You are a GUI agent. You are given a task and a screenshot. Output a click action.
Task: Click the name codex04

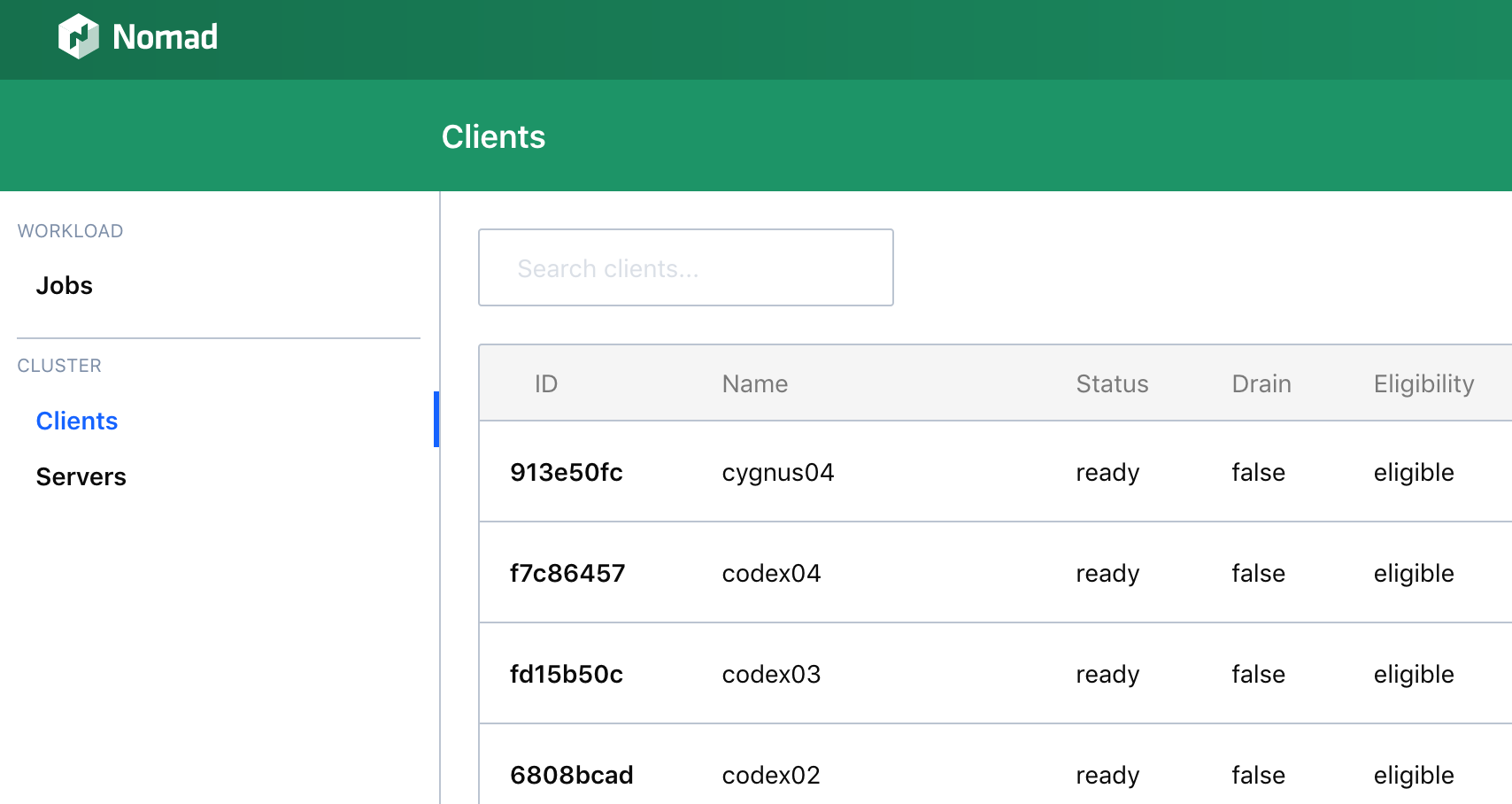click(x=772, y=573)
